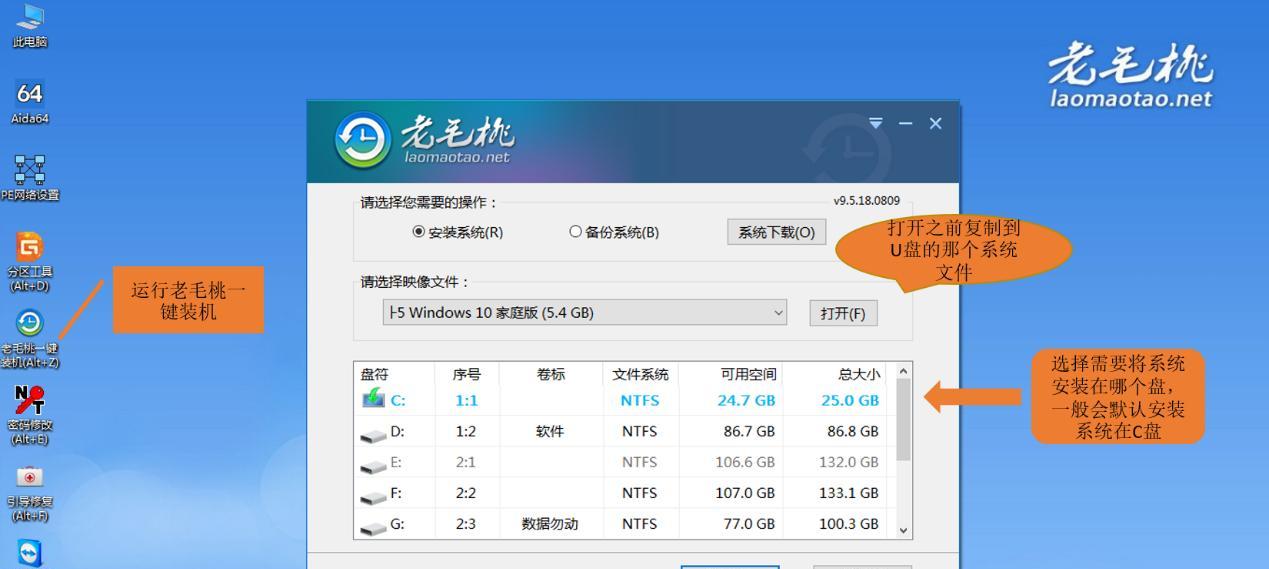Click the drive list scrollbar thumb
Screen dimensions: 1269x569
click(903, 420)
